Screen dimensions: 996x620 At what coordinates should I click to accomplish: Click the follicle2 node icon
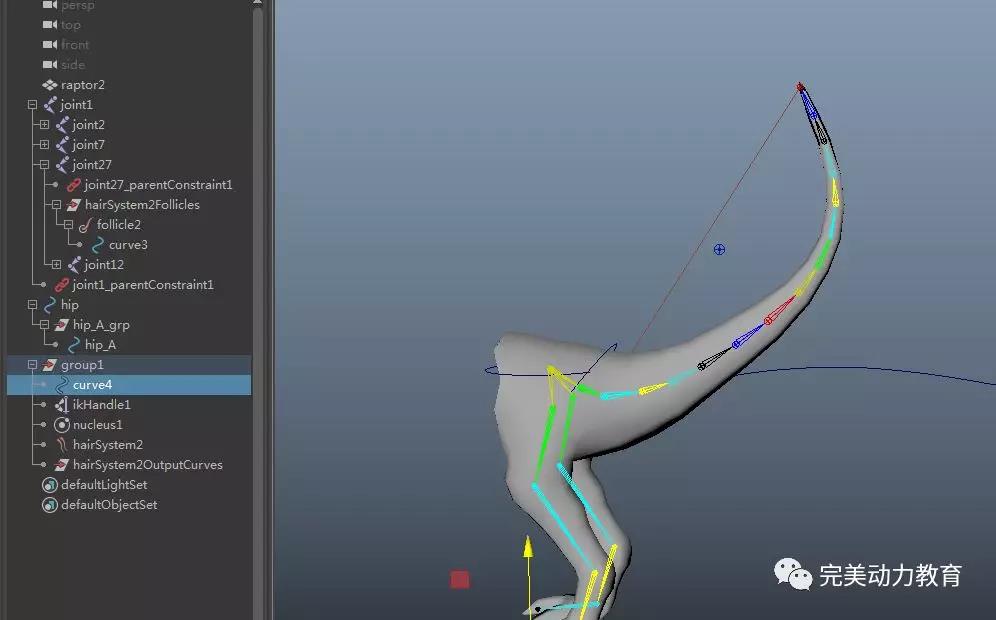click(85, 225)
